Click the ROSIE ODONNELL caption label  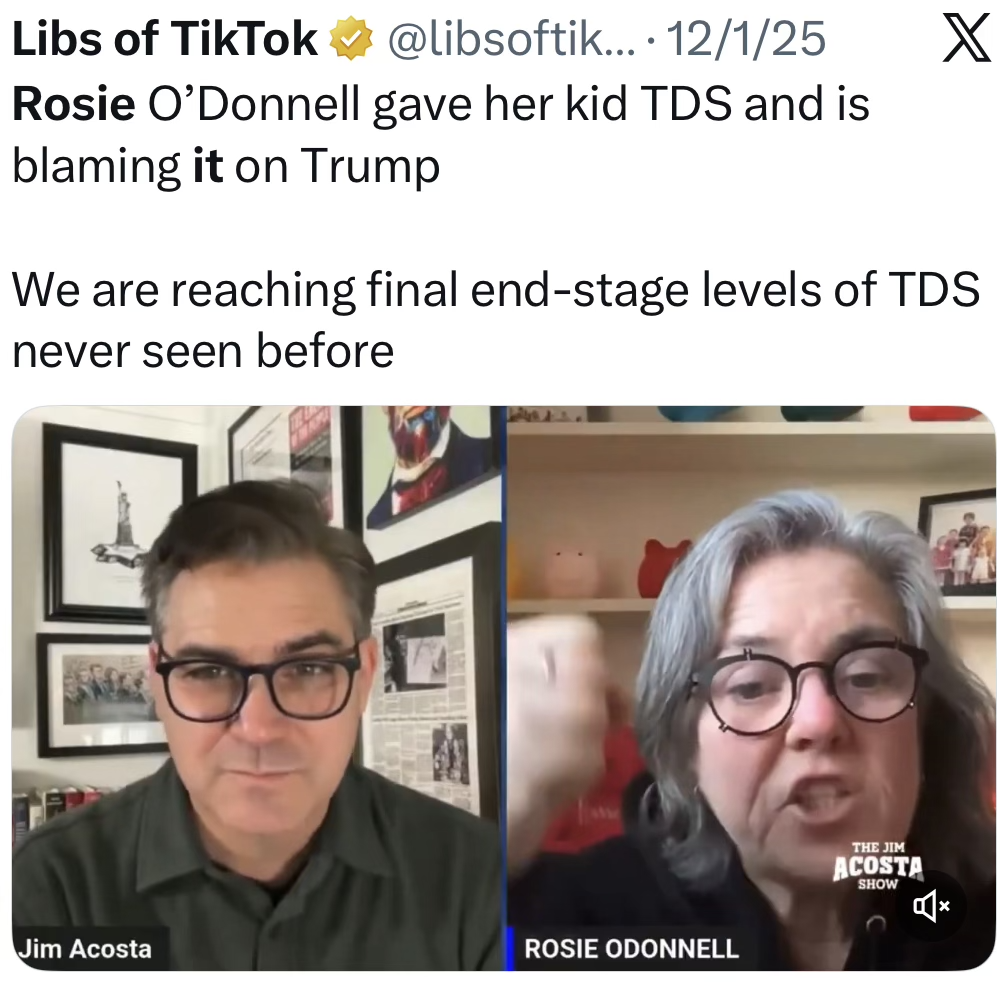click(x=631, y=948)
